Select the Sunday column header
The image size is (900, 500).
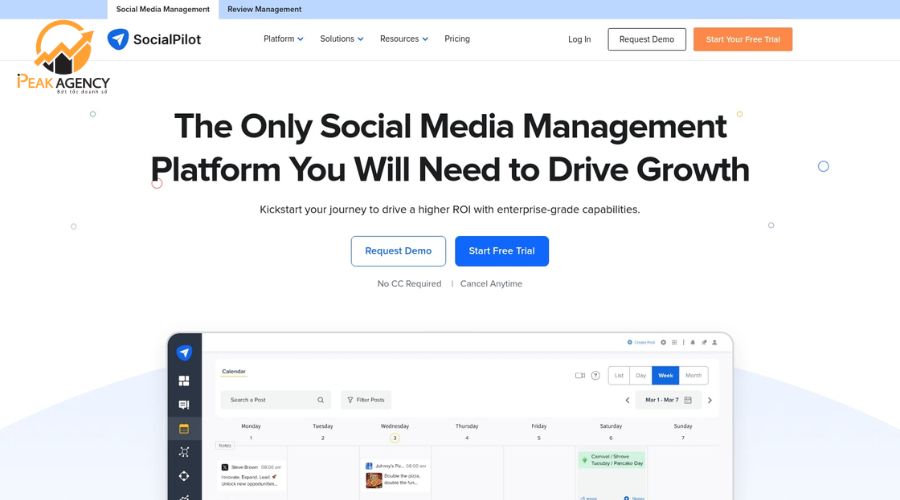click(x=683, y=427)
